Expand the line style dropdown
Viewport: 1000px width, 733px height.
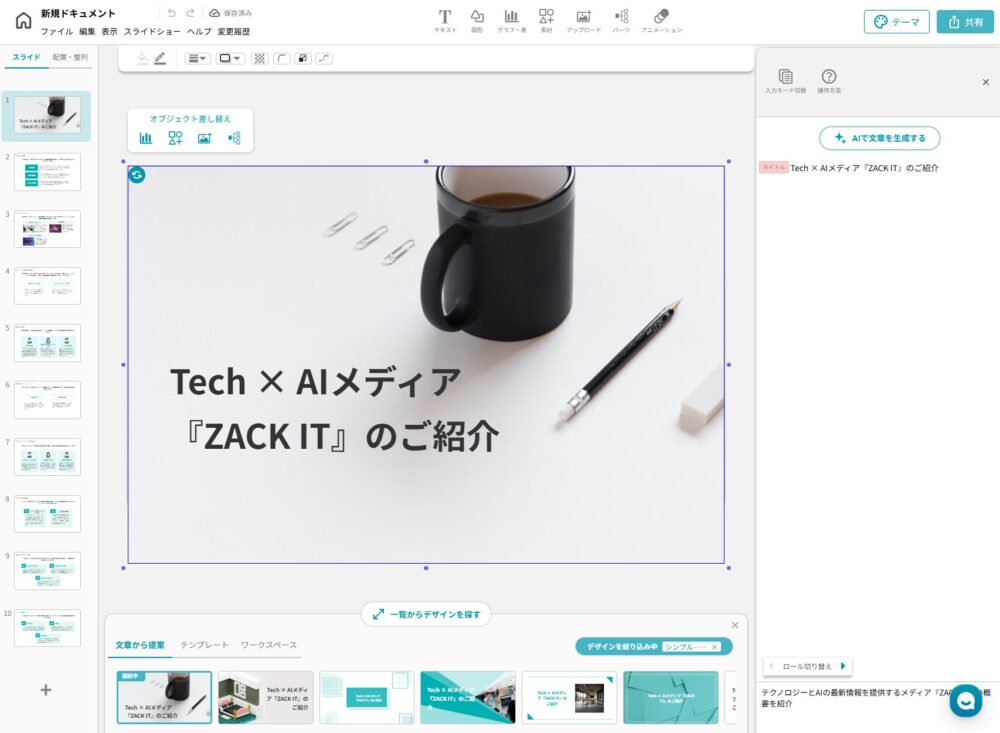tap(197, 59)
